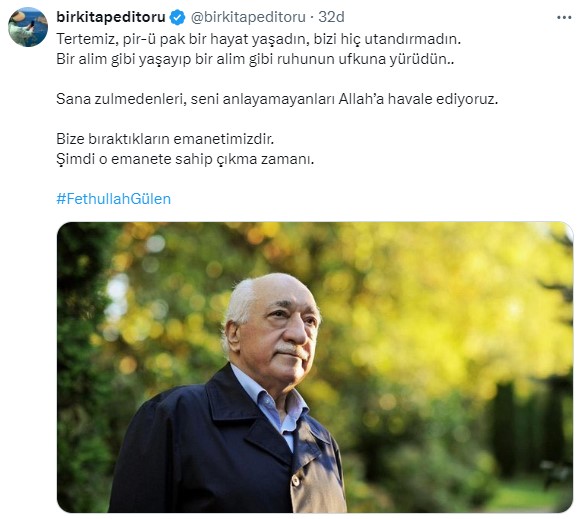Open the tweet's three-dot more menu

[x=564, y=18]
